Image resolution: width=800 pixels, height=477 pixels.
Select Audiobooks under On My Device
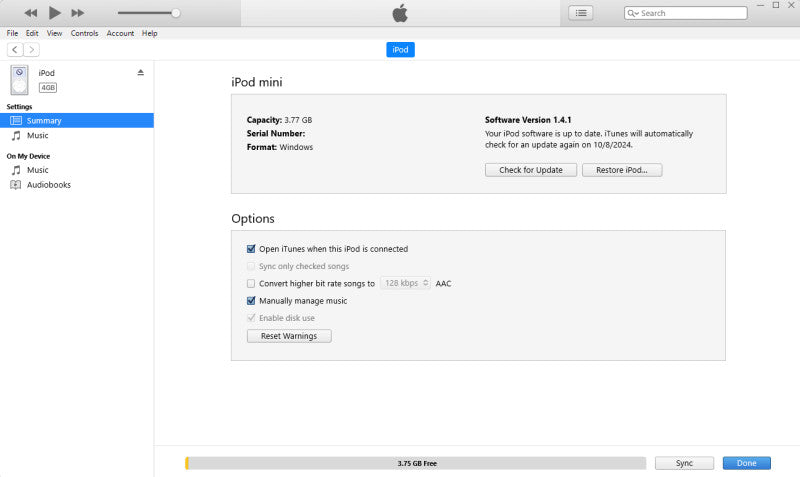pyautogui.click(x=77, y=185)
